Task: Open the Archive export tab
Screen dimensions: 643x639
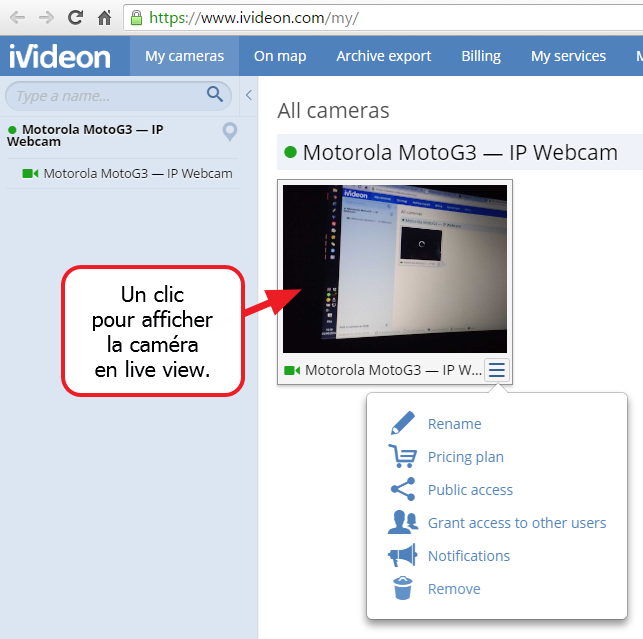Action: pyautogui.click(x=383, y=56)
